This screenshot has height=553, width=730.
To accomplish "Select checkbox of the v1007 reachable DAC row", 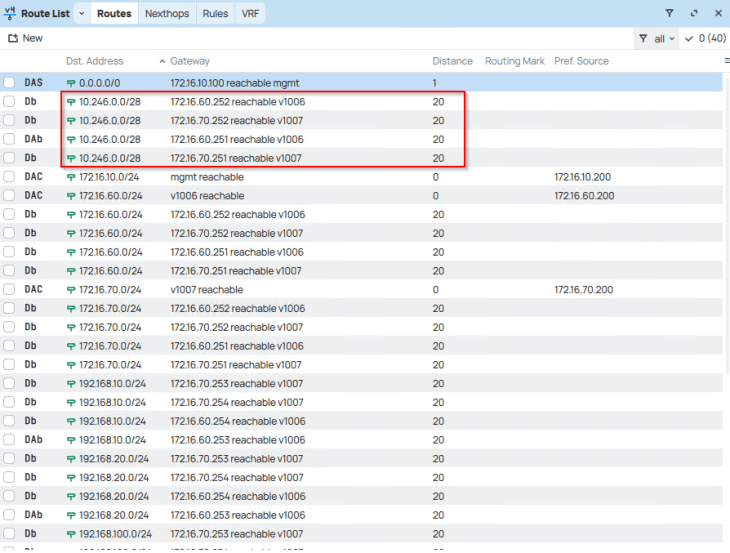I will point(9,290).
